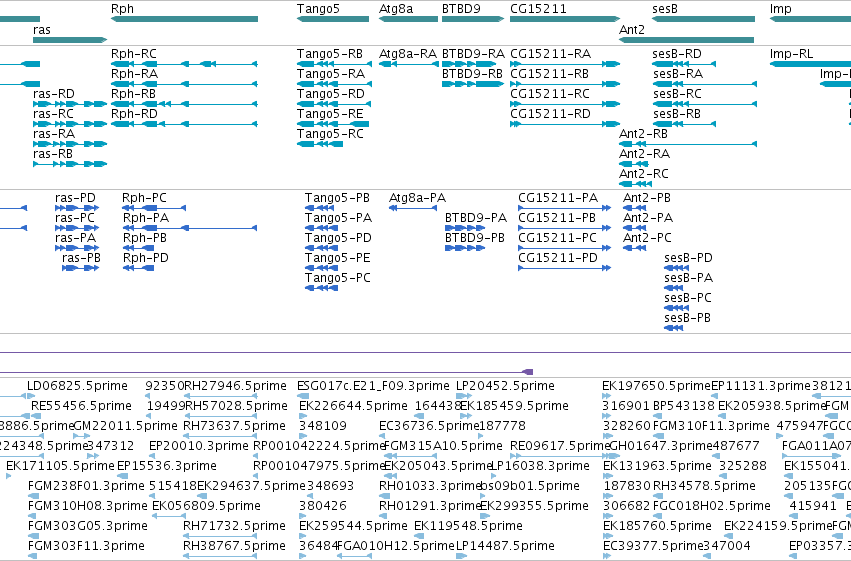Select the Tango5 gene bar
Image resolution: width=851 pixels, height=561 pixels.
point(333,20)
